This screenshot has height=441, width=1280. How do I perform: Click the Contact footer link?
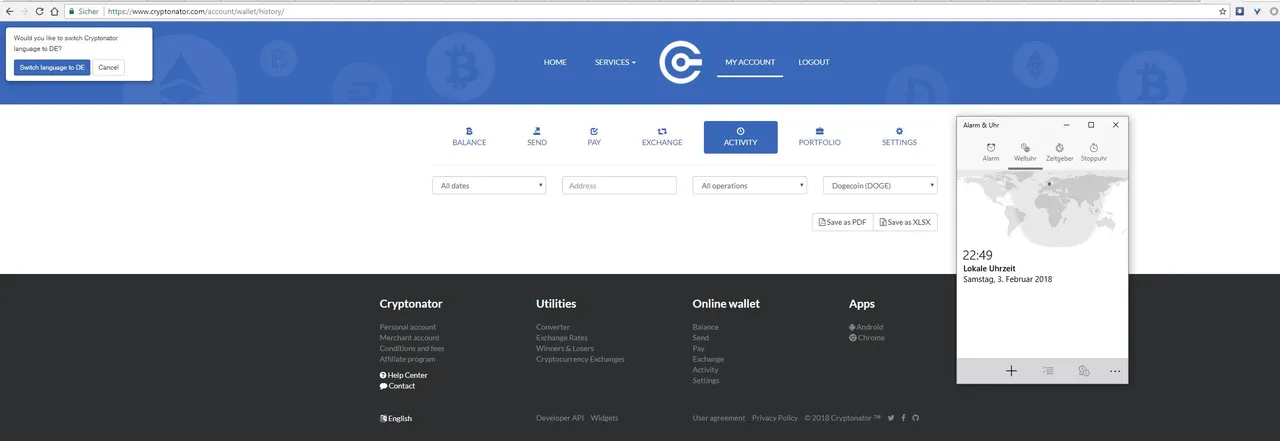coord(398,386)
